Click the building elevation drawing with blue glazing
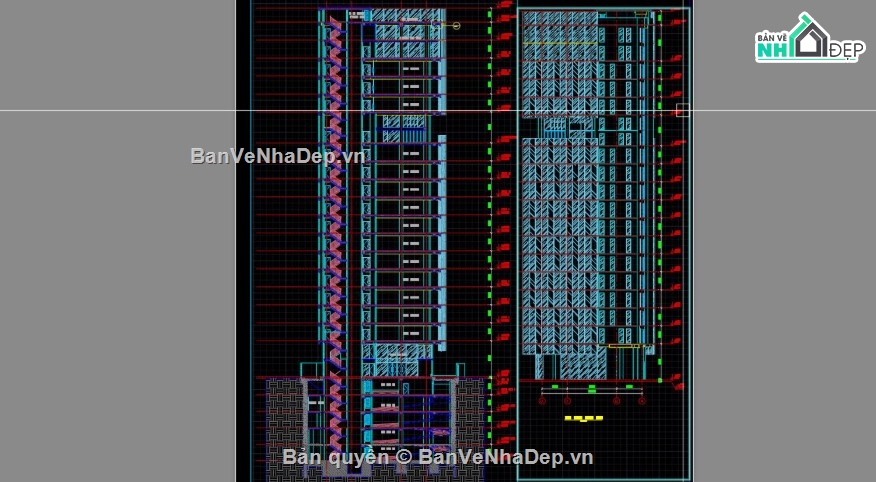 coord(587,195)
